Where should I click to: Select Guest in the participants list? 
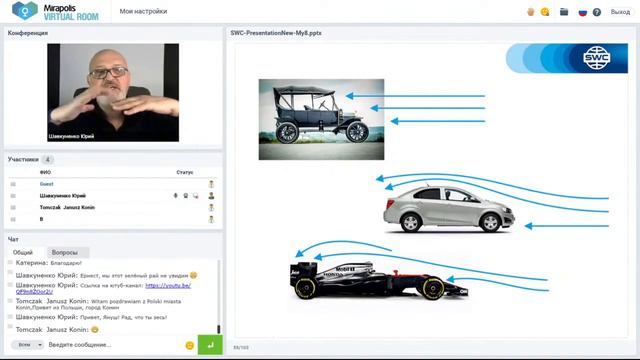click(x=47, y=184)
